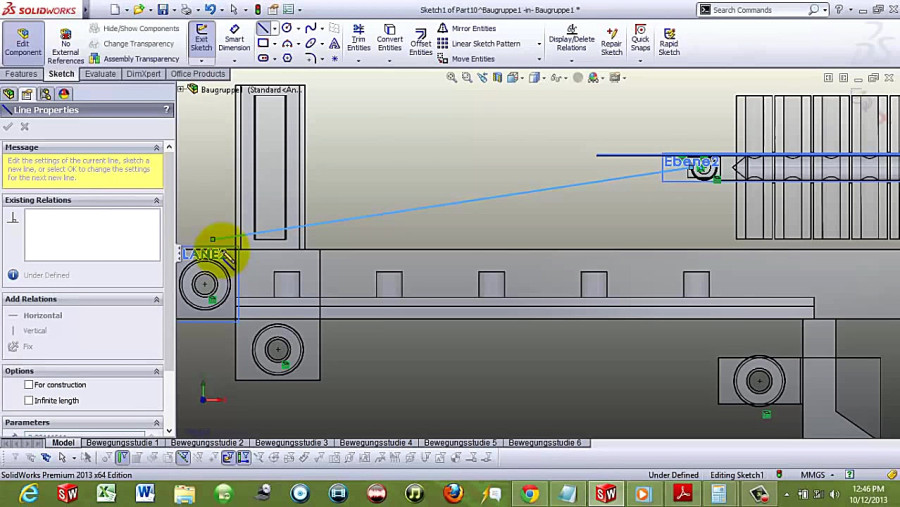The height and width of the screenshot is (507, 900).
Task: Switch to the DimXpert tab
Action: (143, 74)
